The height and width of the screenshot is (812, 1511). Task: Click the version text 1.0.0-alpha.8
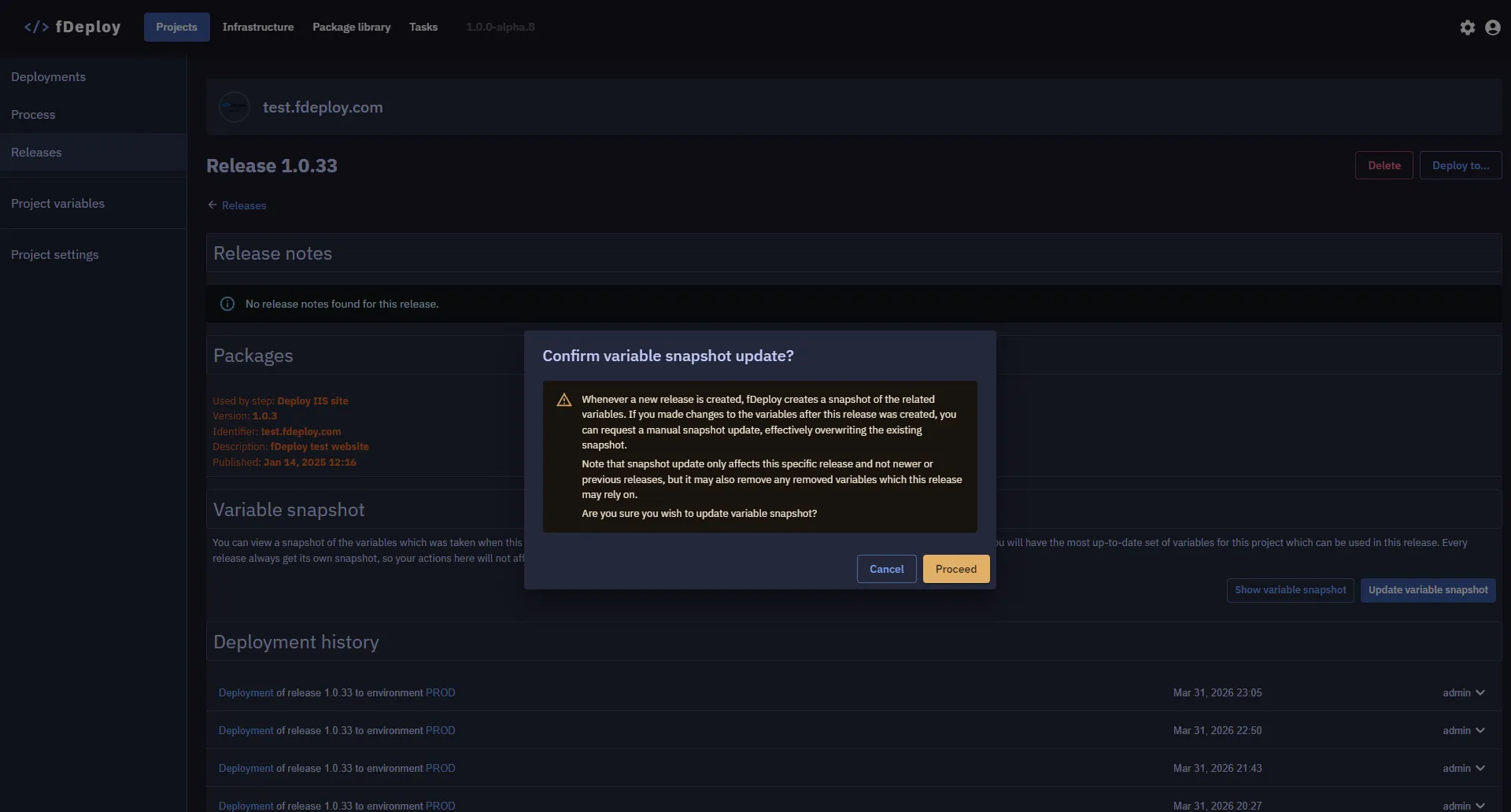pyautogui.click(x=501, y=27)
